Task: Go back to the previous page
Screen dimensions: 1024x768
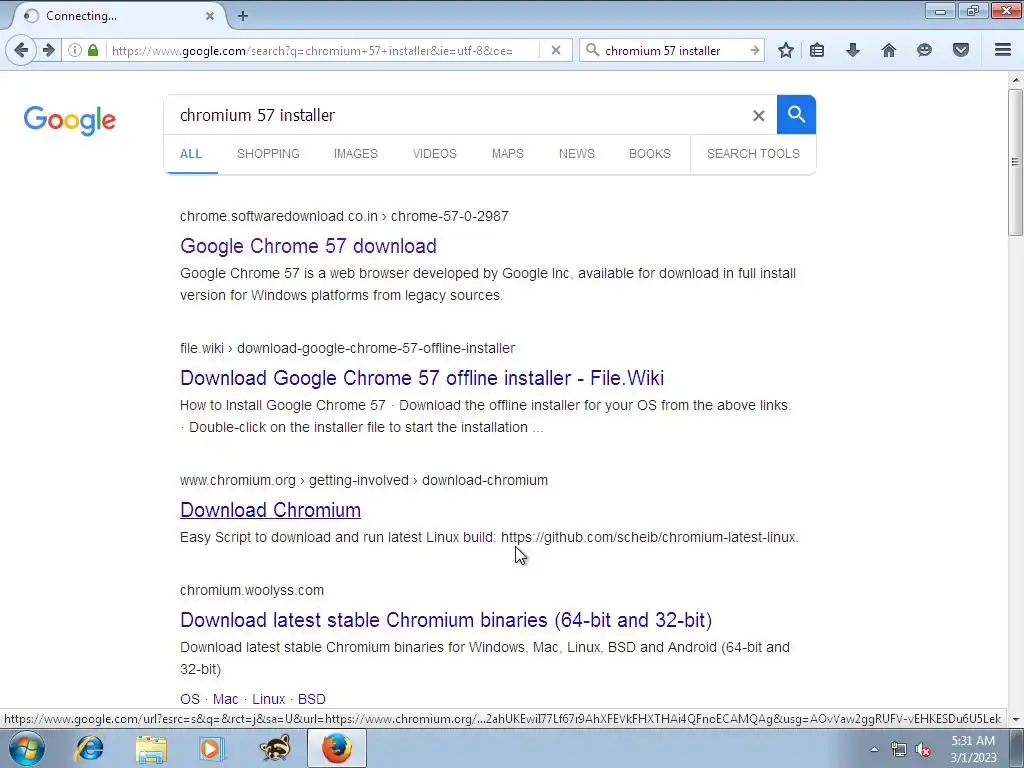Action: (x=21, y=50)
